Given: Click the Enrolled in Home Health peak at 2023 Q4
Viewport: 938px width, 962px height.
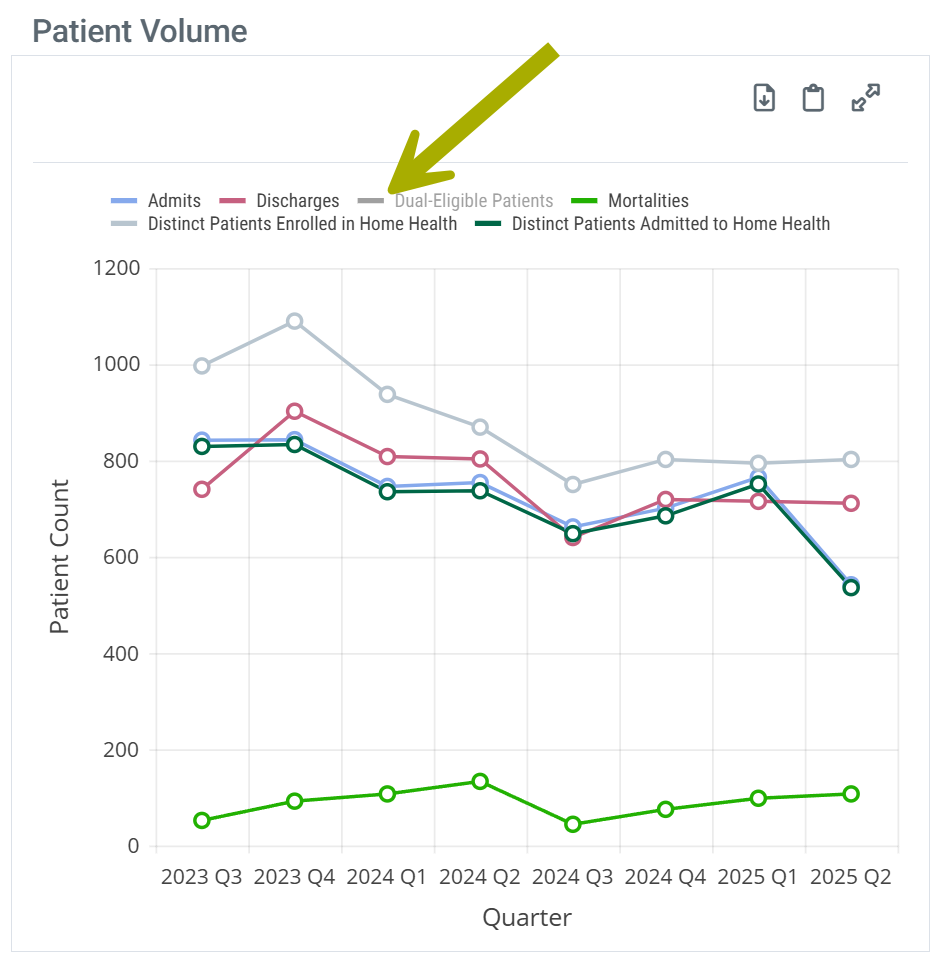Looking at the screenshot, I should (x=295, y=321).
